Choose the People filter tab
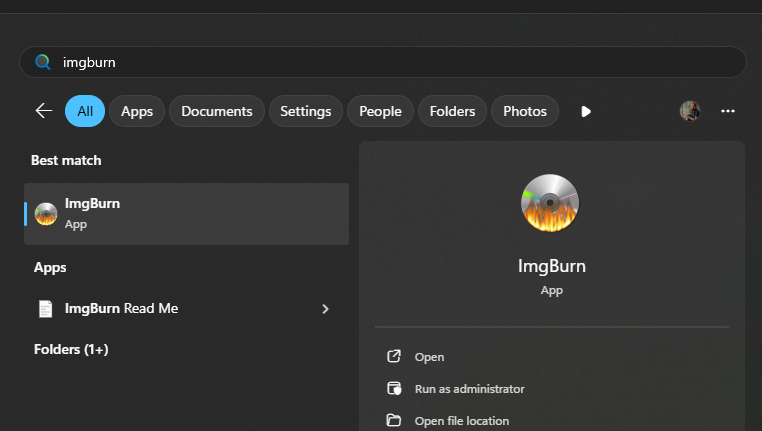The image size is (762, 431). point(380,111)
